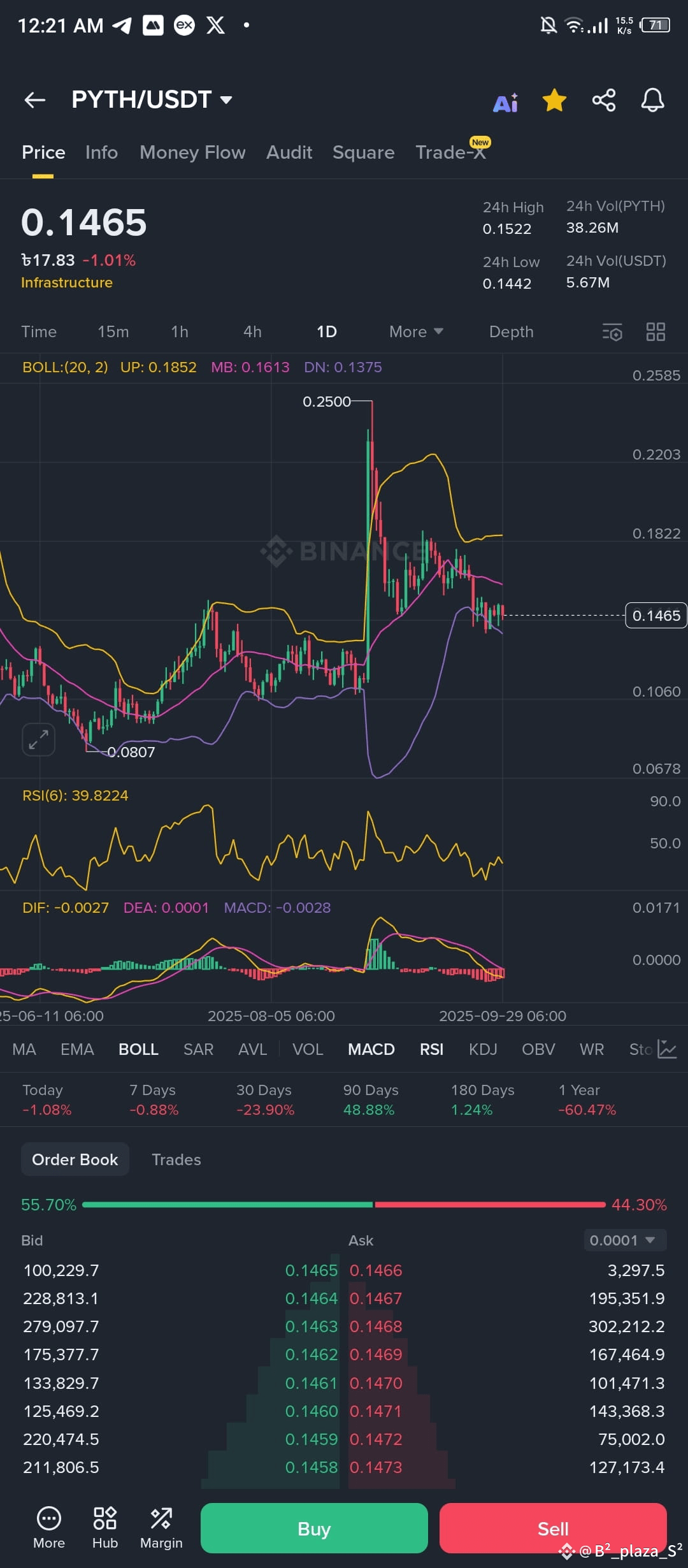Screen dimensions: 688x1568
Task: Toggle the MACD sub-indicator
Action: click(x=371, y=1049)
